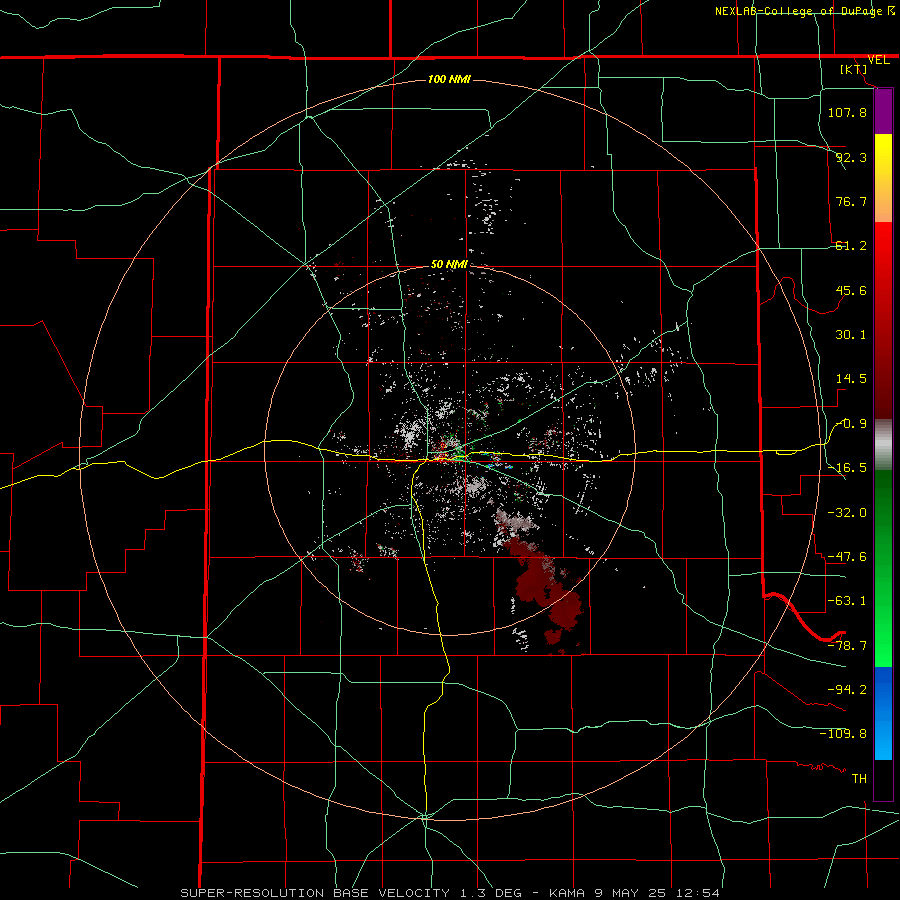This screenshot has width=900, height=900.
Task: Click the 45.6 velocity scale value
Action: 851,290
